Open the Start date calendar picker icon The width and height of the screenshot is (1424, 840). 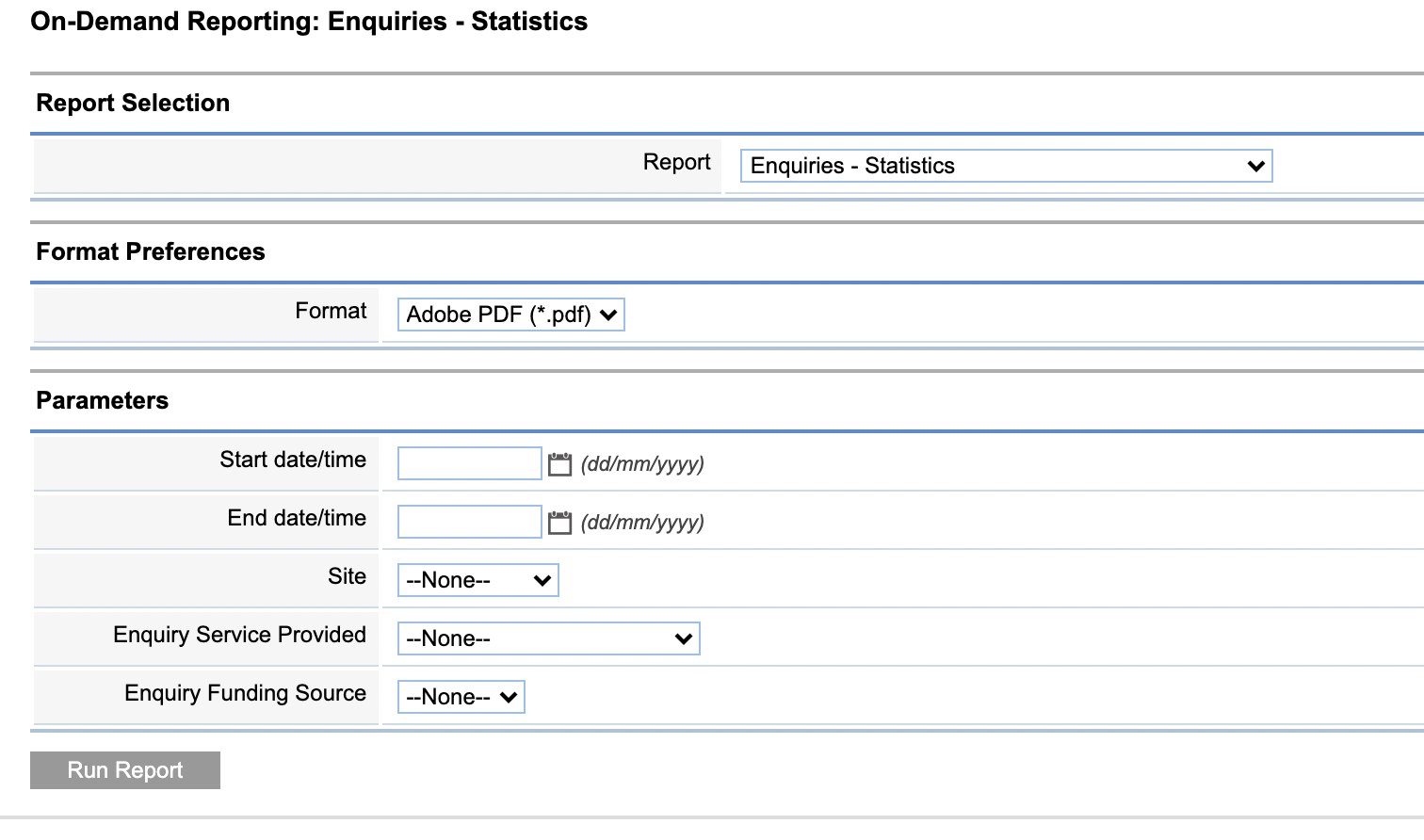click(559, 464)
